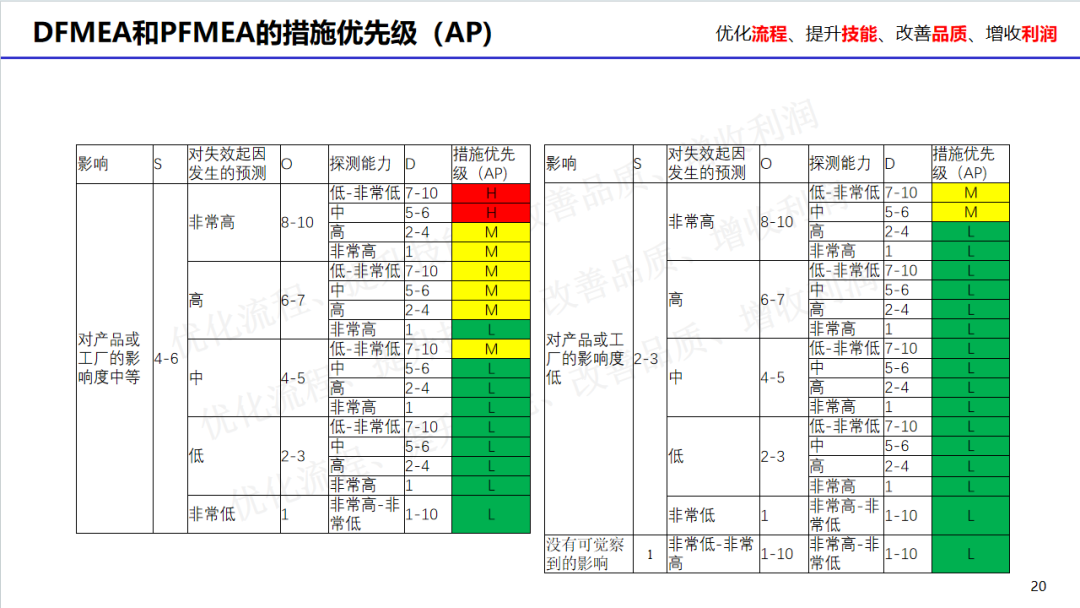The width and height of the screenshot is (1080, 608).
Task: Select yellow M cell for D 5-6 in low-severity table
Action: 970,213
